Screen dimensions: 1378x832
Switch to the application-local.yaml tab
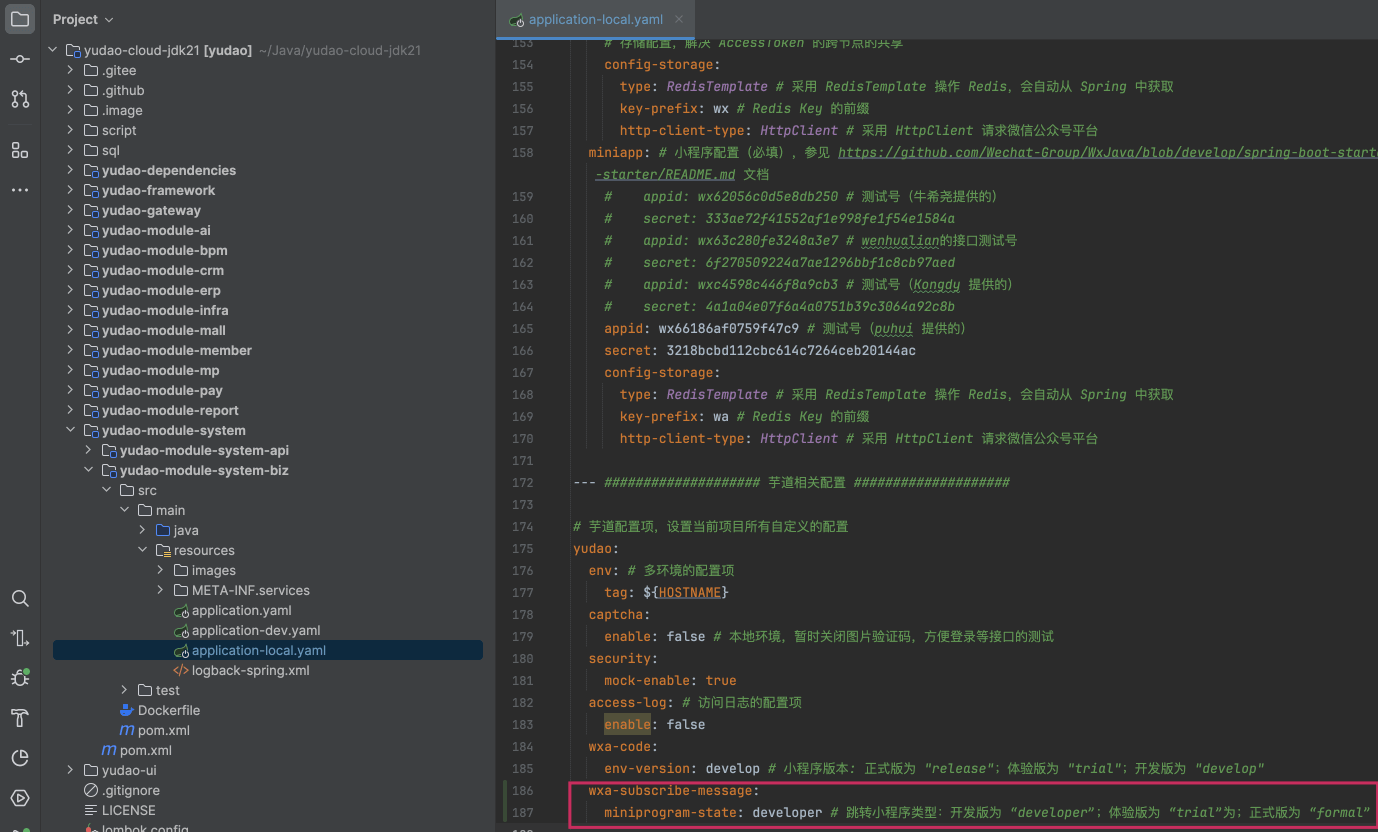click(594, 20)
